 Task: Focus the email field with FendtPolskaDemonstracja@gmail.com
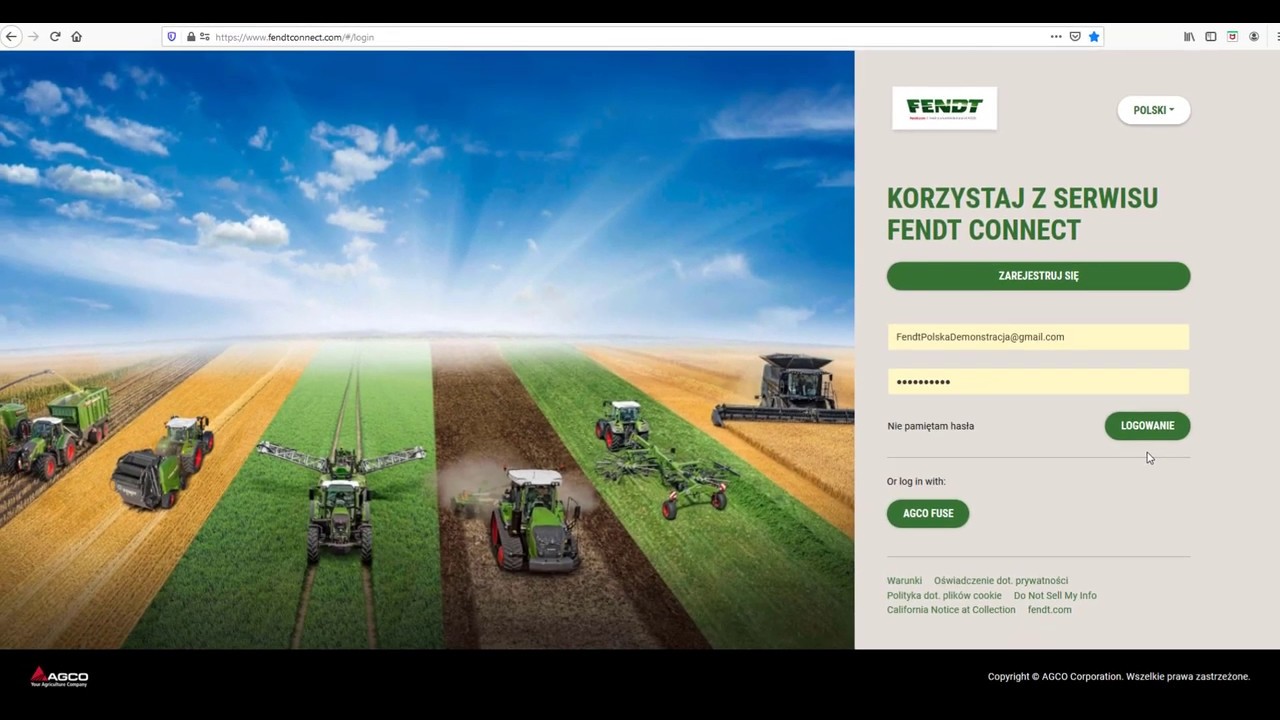(1038, 337)
